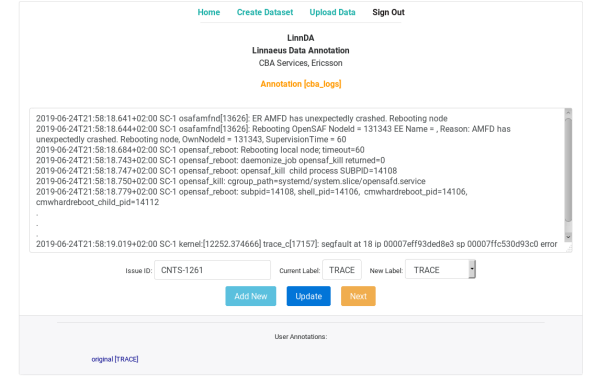Screen dimensions: 598x384
Task: Click the original [TRACE] annotation link
Action: pos(115,359)
